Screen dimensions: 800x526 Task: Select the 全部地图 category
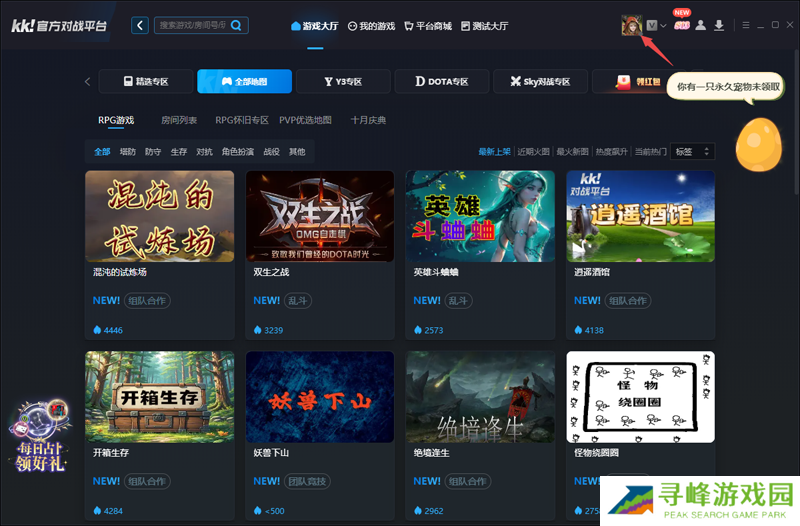[244, 81]
